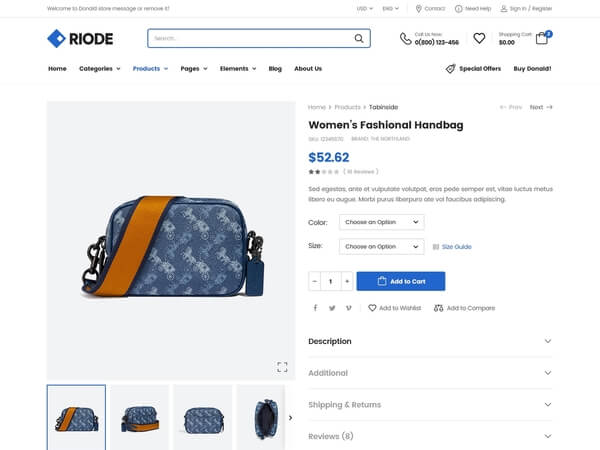Decrease quantity with minus button
Screen dimensions: 600x450
(315, 281)
